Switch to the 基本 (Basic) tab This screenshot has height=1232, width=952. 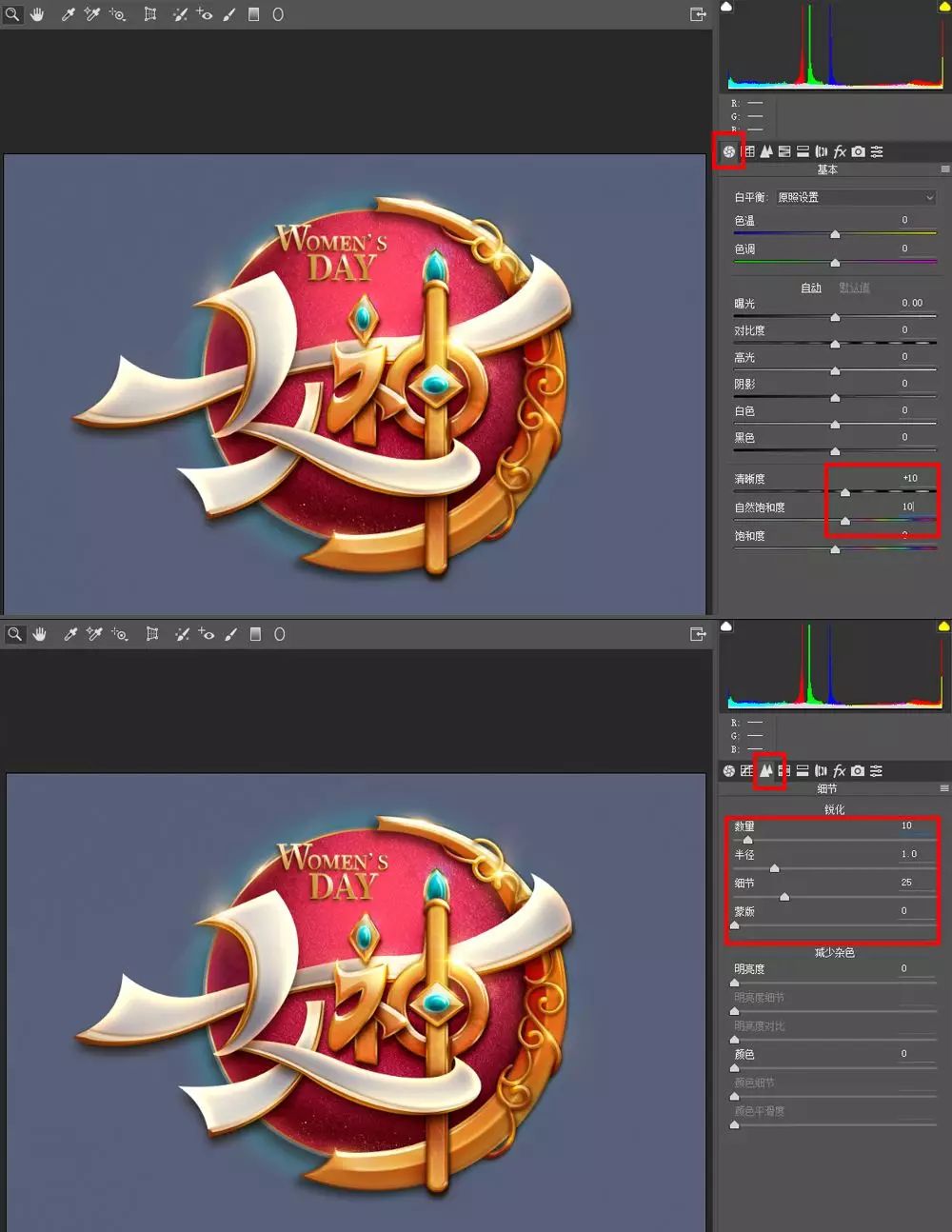tap(728, 150)
